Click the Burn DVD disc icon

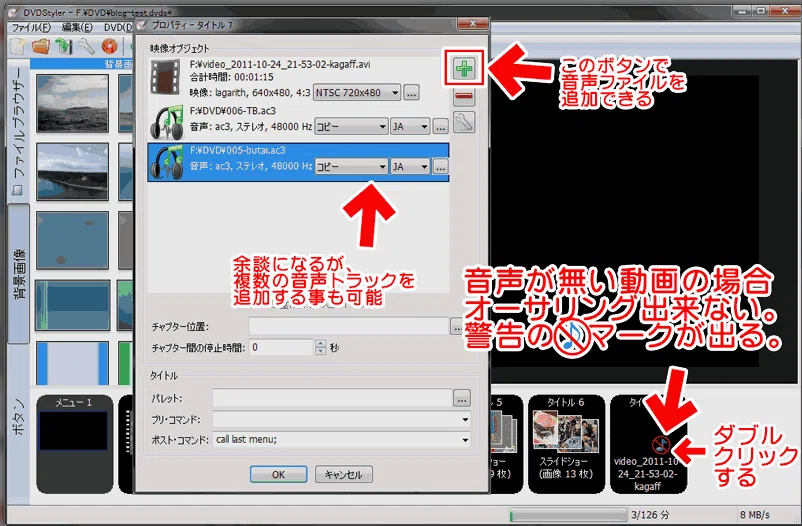pyautogui.click(x=109, y=47)
